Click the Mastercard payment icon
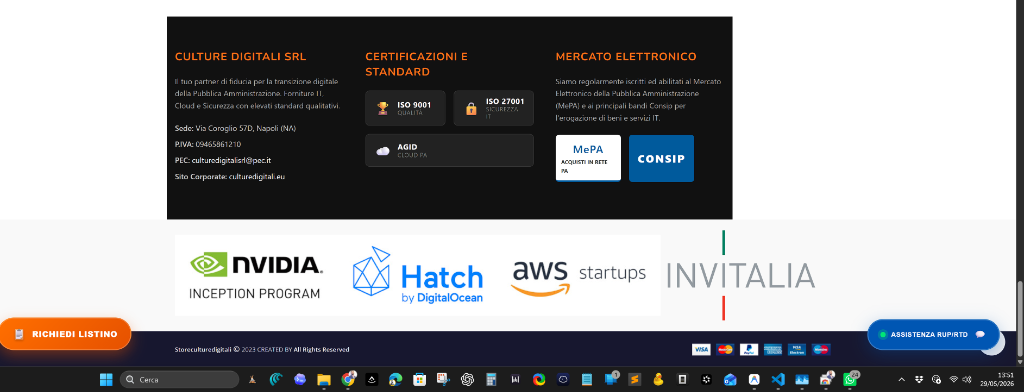The width and height of the screenshot is (1024, 392). pyautogui.click(x=725, y=350)
